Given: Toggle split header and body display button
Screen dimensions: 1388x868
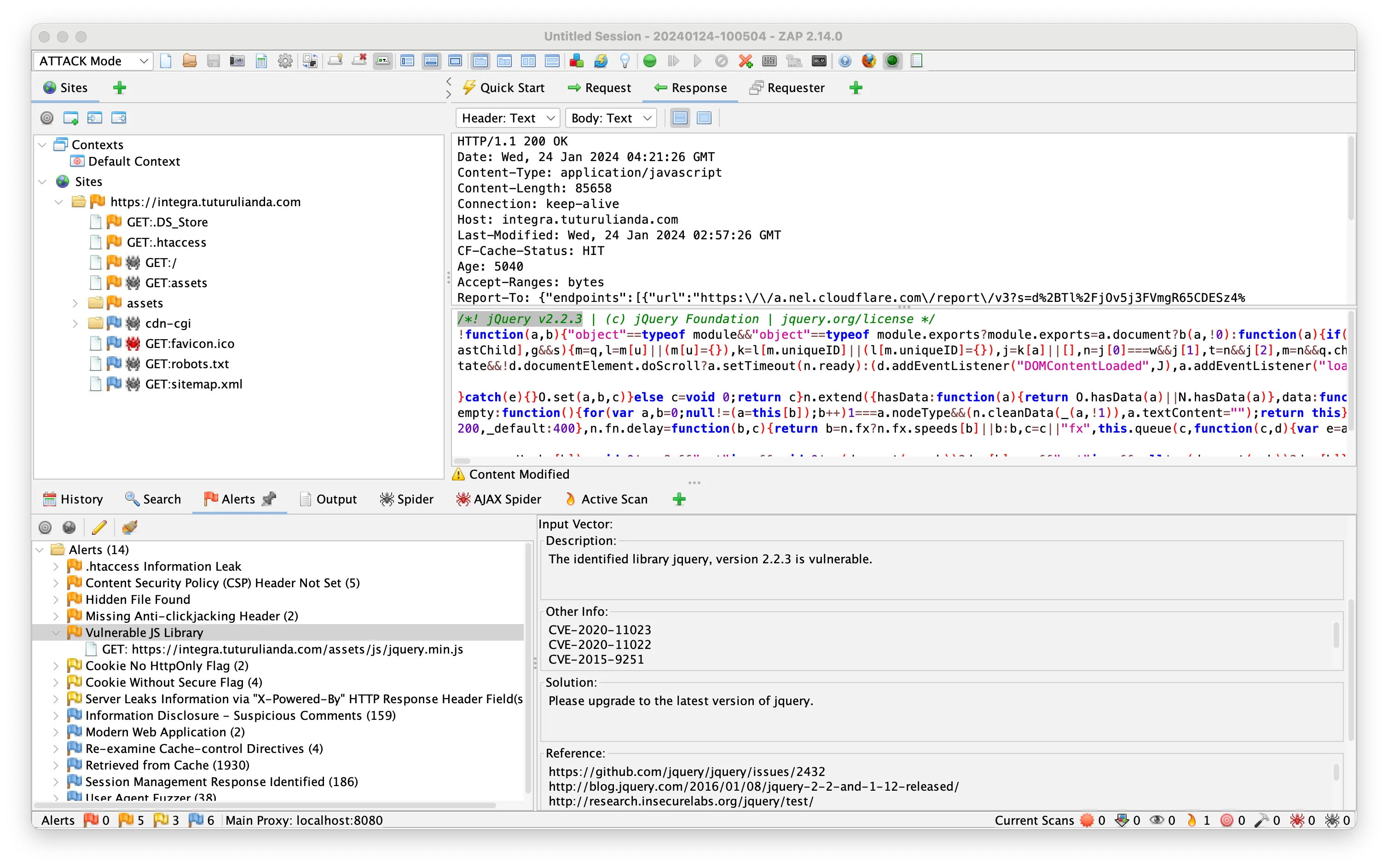Looking at the screenshot, I should [680, 118].
